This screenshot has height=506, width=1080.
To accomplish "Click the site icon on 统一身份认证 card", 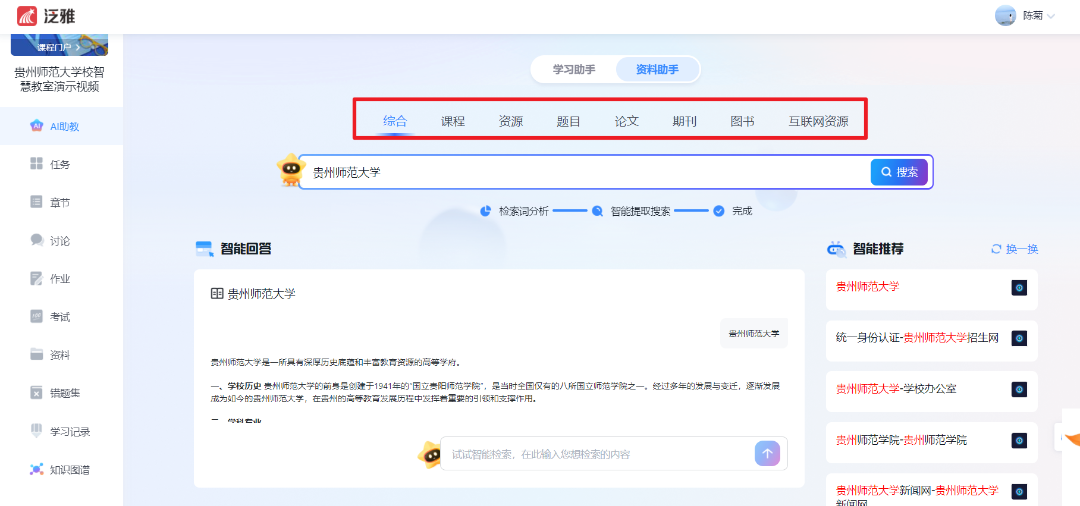I will tap(1019, 338).
